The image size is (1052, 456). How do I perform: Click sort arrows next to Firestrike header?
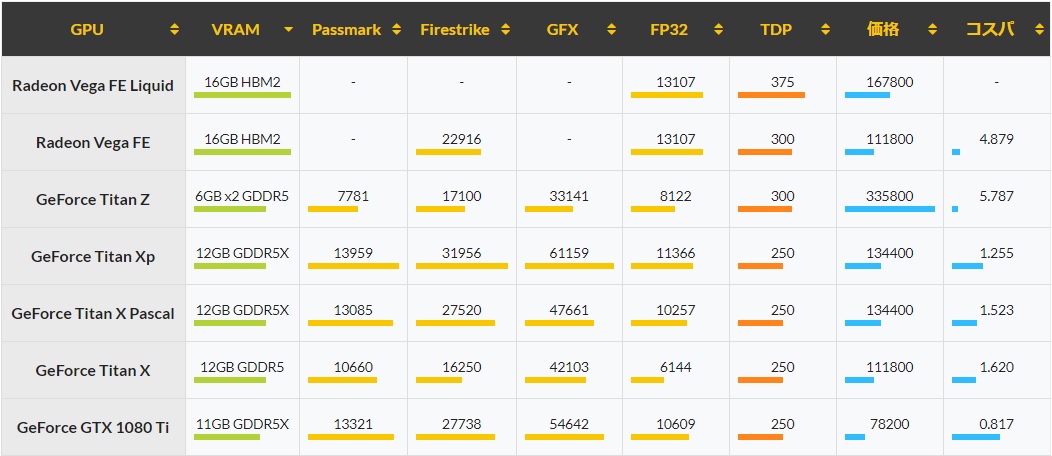point(505,30)
